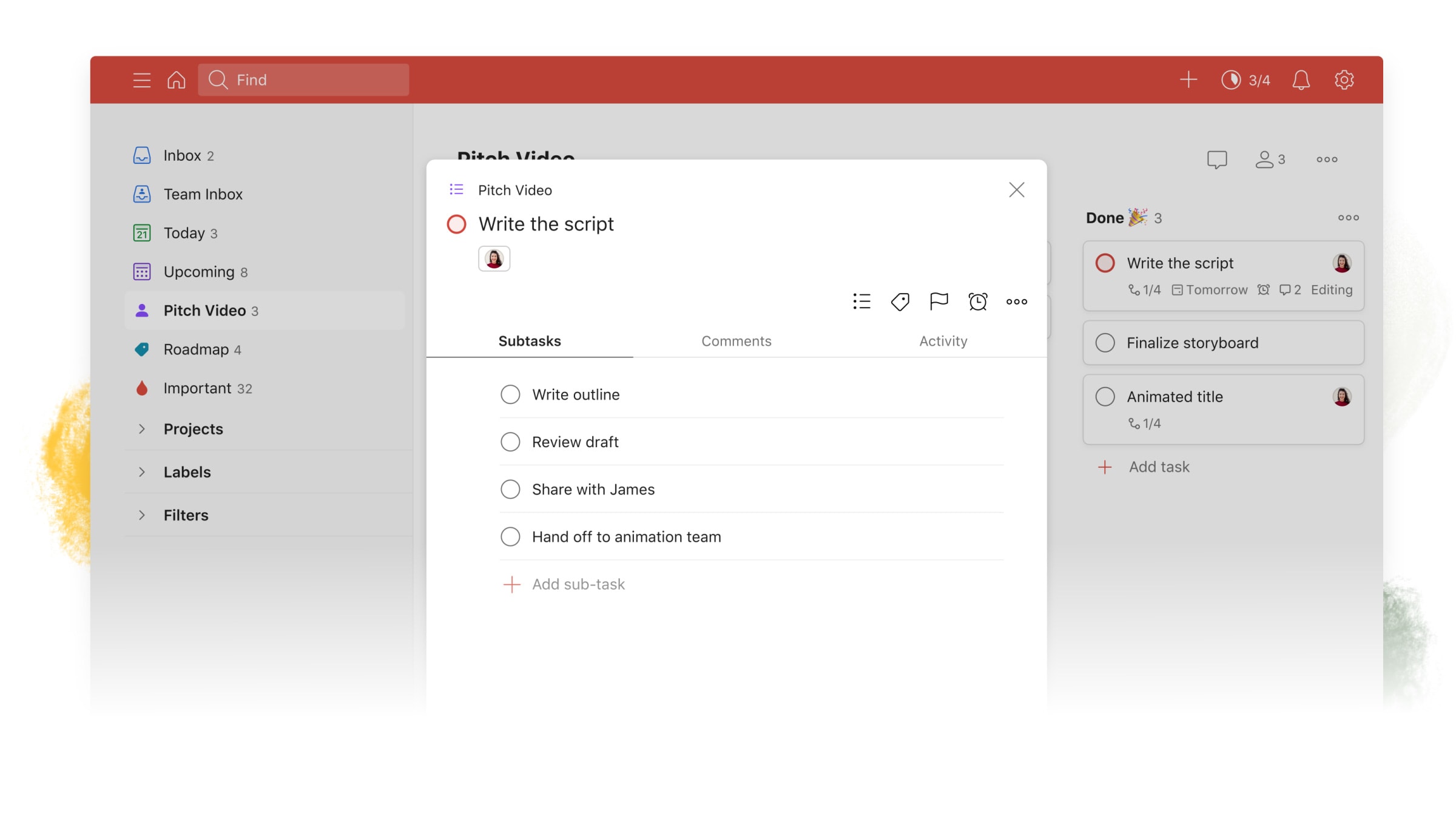
Task: Switch to the Comments tab
Action: click(x=736, y=341)
